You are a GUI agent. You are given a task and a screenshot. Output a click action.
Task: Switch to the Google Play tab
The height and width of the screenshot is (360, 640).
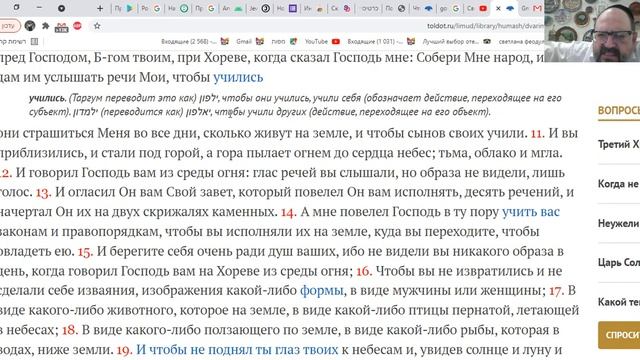(124, 8)
